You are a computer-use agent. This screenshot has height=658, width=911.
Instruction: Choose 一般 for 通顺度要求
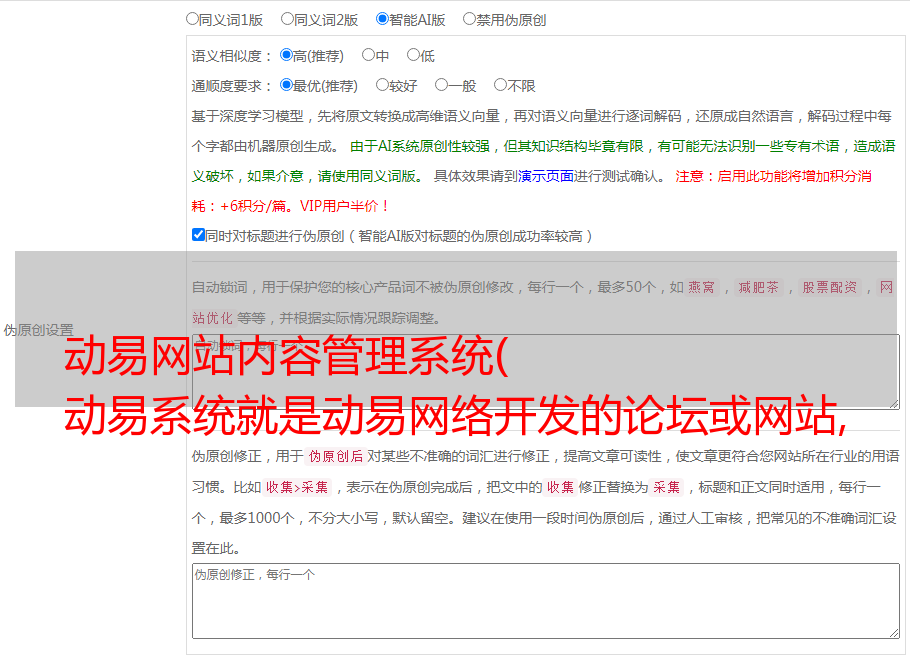click(441, 85)
